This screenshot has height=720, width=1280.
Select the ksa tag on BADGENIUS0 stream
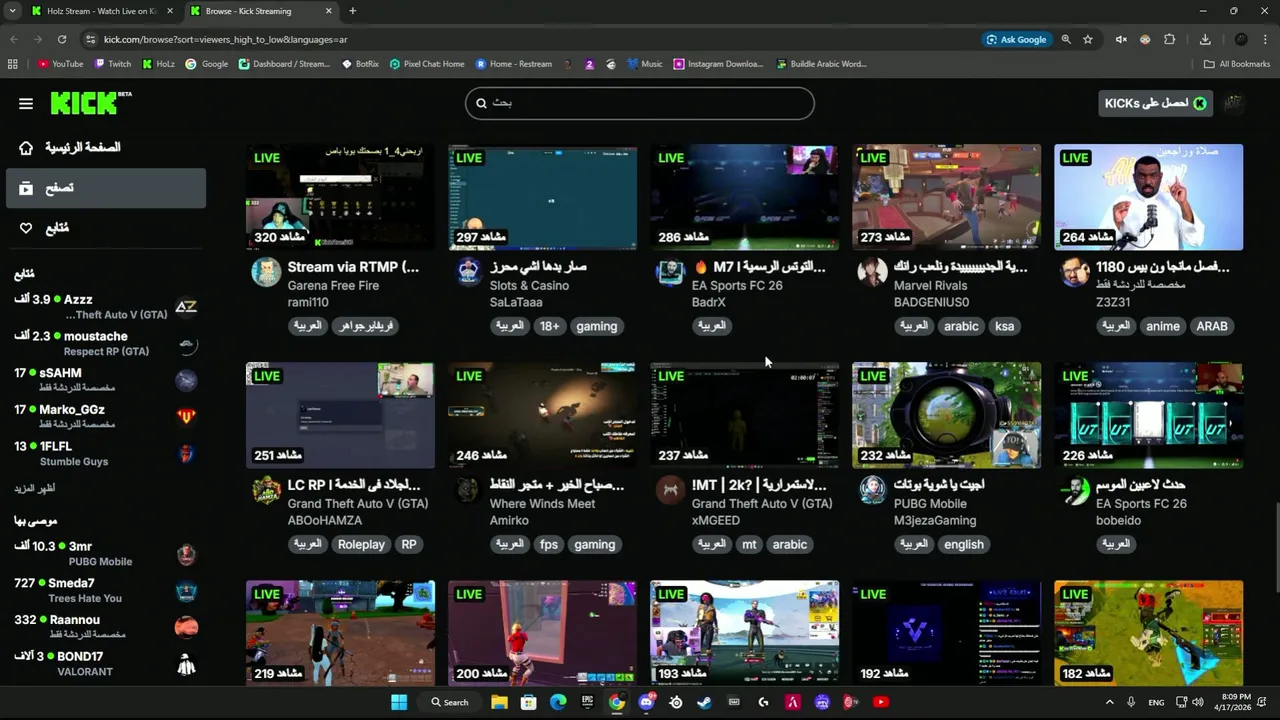1004,326
